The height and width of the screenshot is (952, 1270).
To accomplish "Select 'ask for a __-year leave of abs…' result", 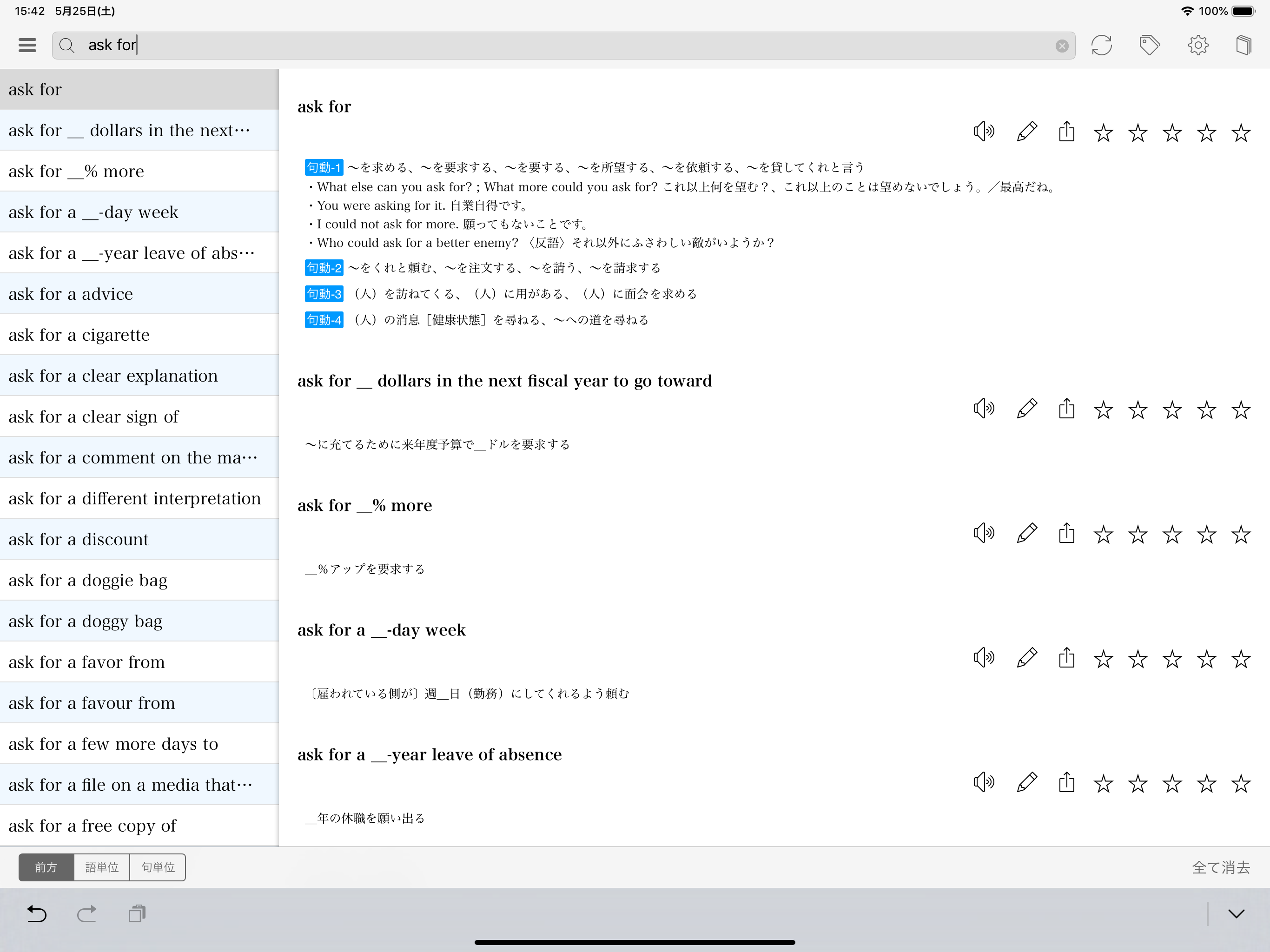I will (139, 252).
